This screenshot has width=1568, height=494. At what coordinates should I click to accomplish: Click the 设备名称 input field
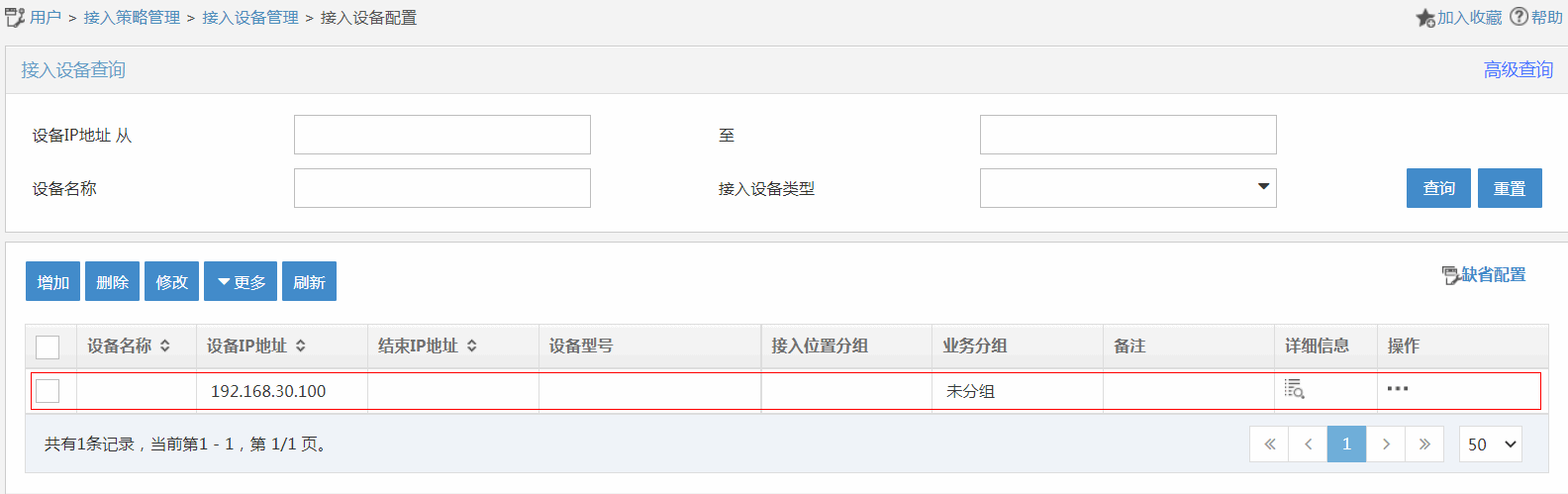441,188
